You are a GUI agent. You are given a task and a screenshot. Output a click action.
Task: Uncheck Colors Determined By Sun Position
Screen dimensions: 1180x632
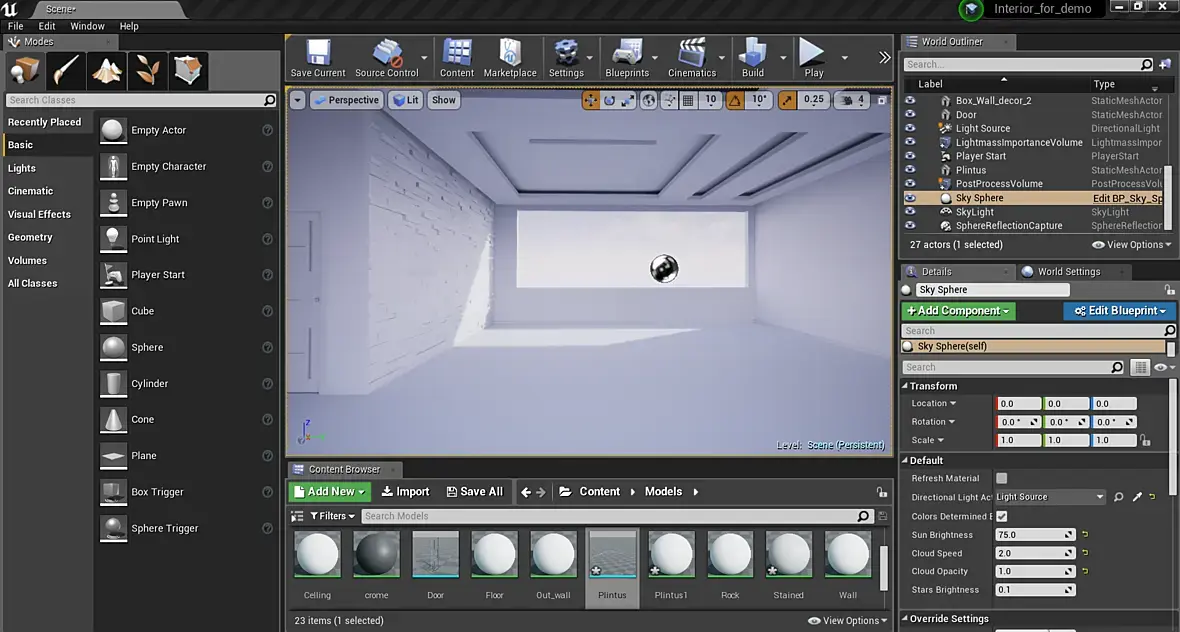click(x=1002, y=516)
